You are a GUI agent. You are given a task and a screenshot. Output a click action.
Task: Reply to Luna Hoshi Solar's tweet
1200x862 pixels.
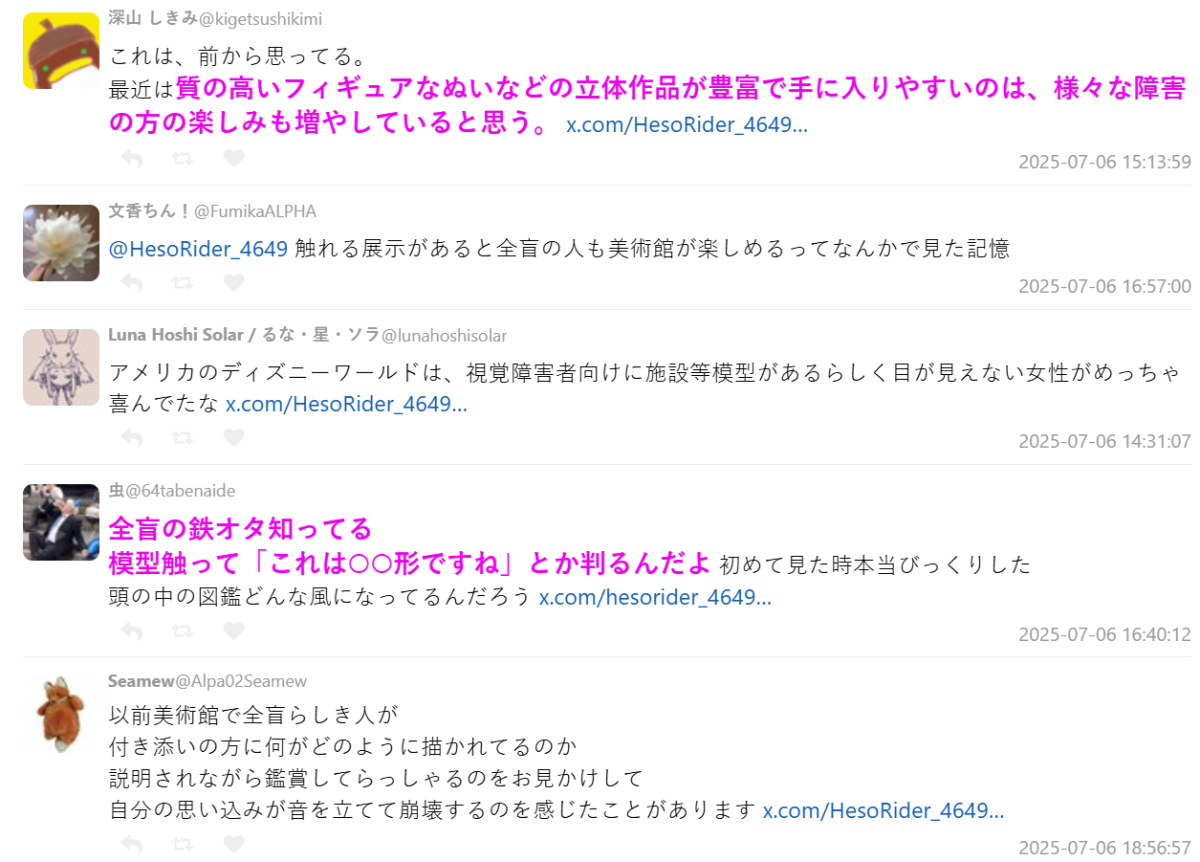coord(131,437)
